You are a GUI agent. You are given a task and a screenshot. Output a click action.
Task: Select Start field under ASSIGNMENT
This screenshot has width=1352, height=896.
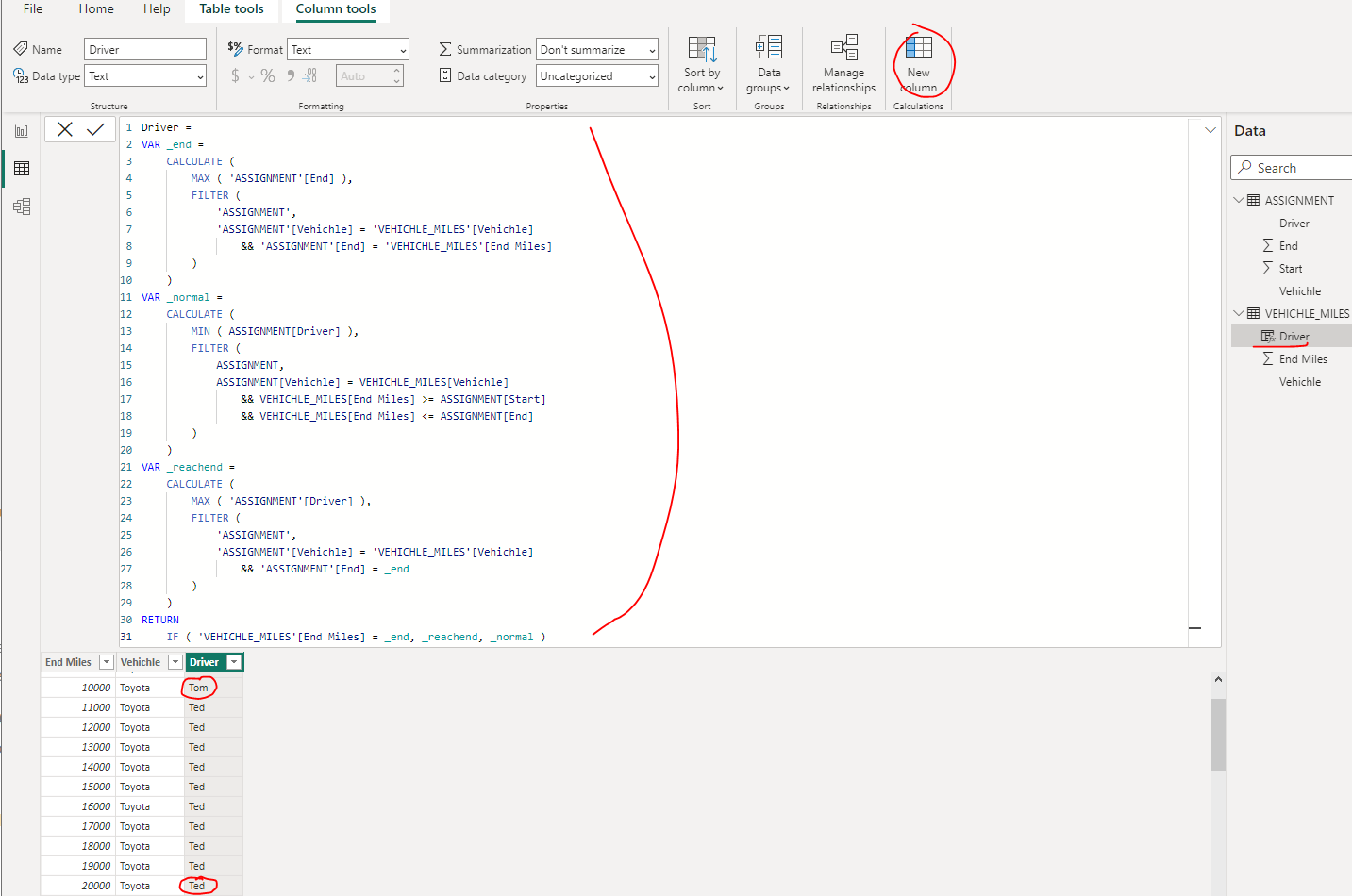pyautogui.click(x=1290, y=268)
